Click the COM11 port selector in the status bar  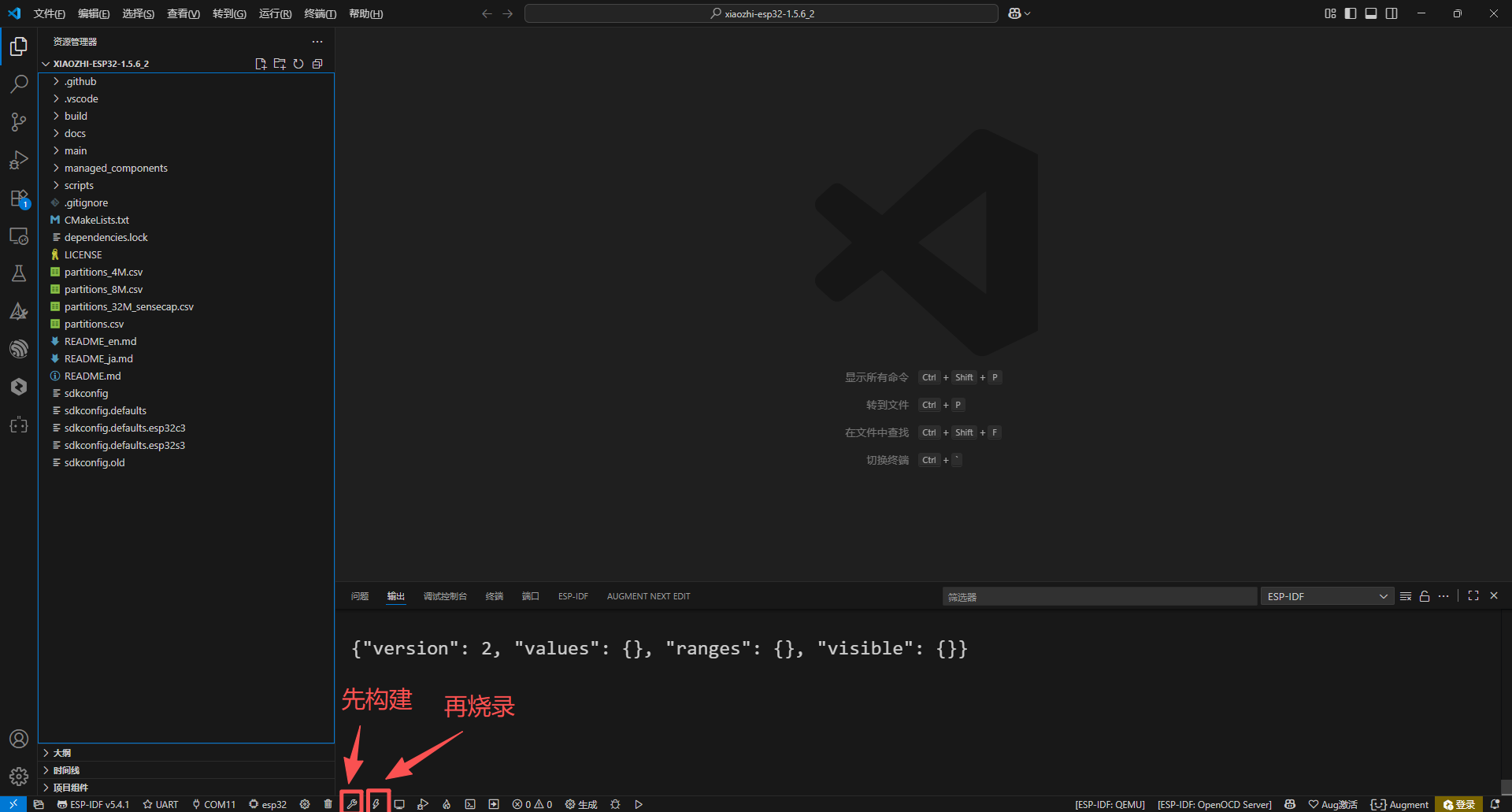(x=213, y=804)
